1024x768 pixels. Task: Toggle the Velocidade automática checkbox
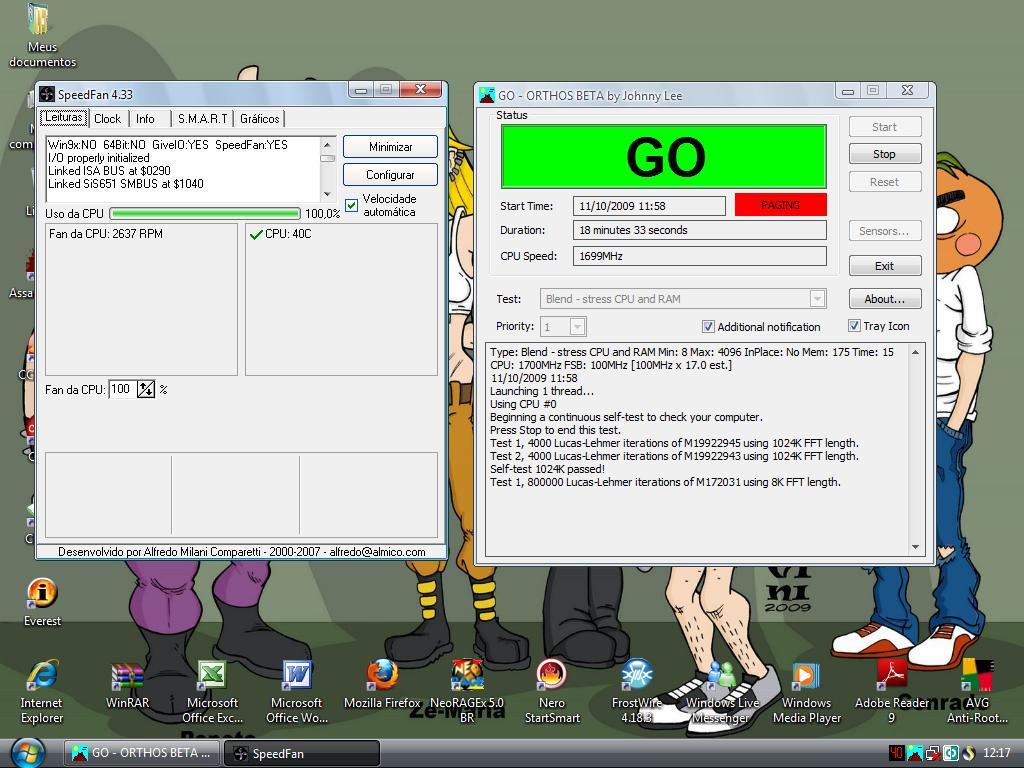[351, 206]
